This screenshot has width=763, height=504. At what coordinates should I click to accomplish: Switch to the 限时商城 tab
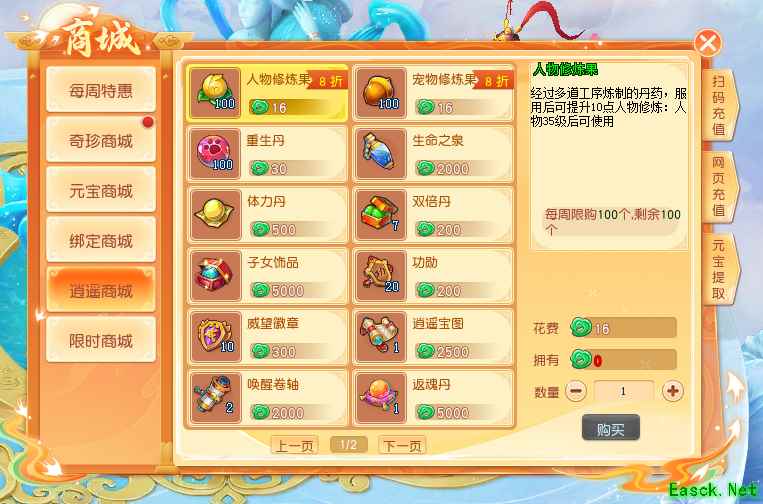pyautogui.click(x=101, y=340)
